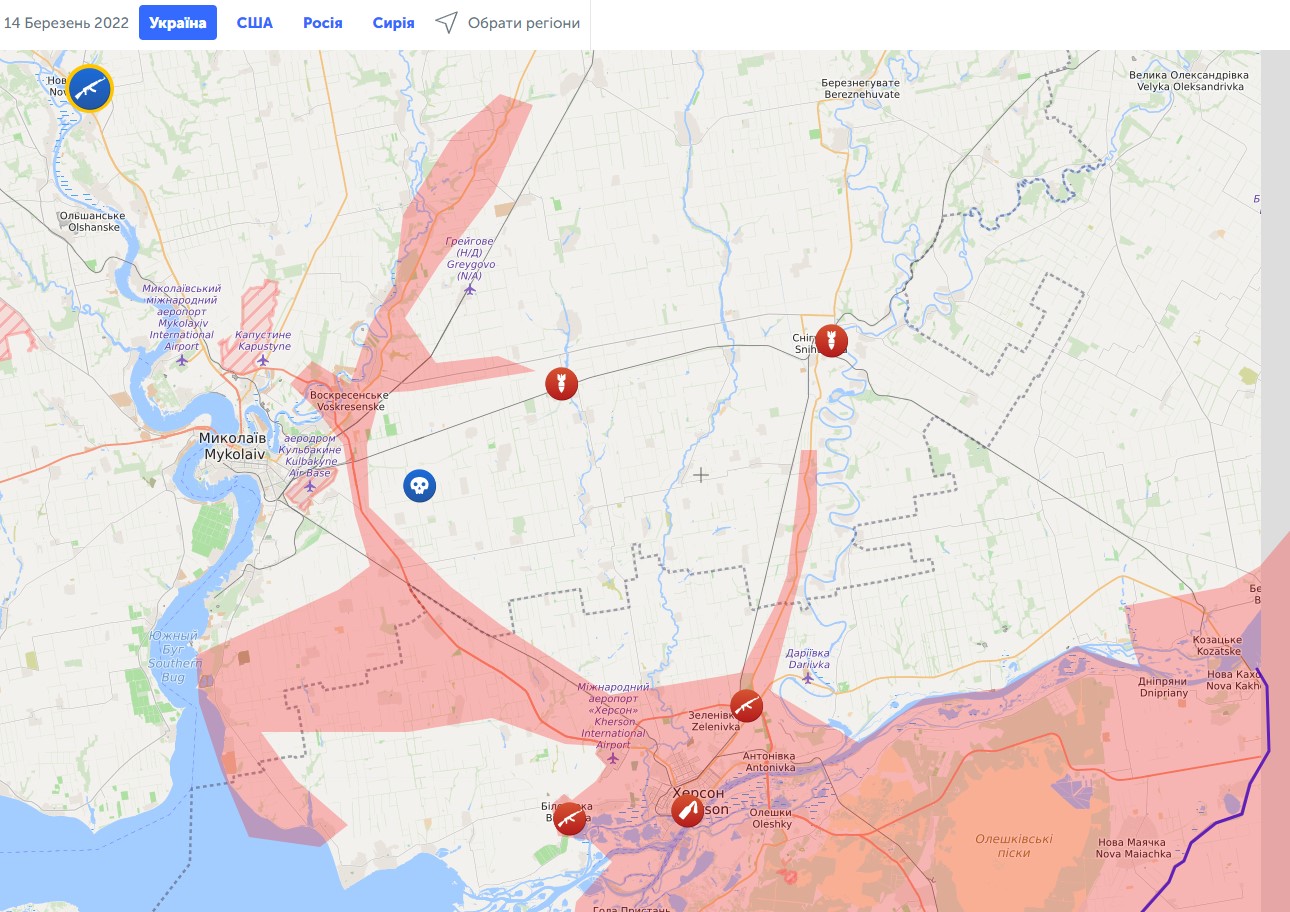
Task: Switch to the Україна region tab
Action: tap(178, 23)
